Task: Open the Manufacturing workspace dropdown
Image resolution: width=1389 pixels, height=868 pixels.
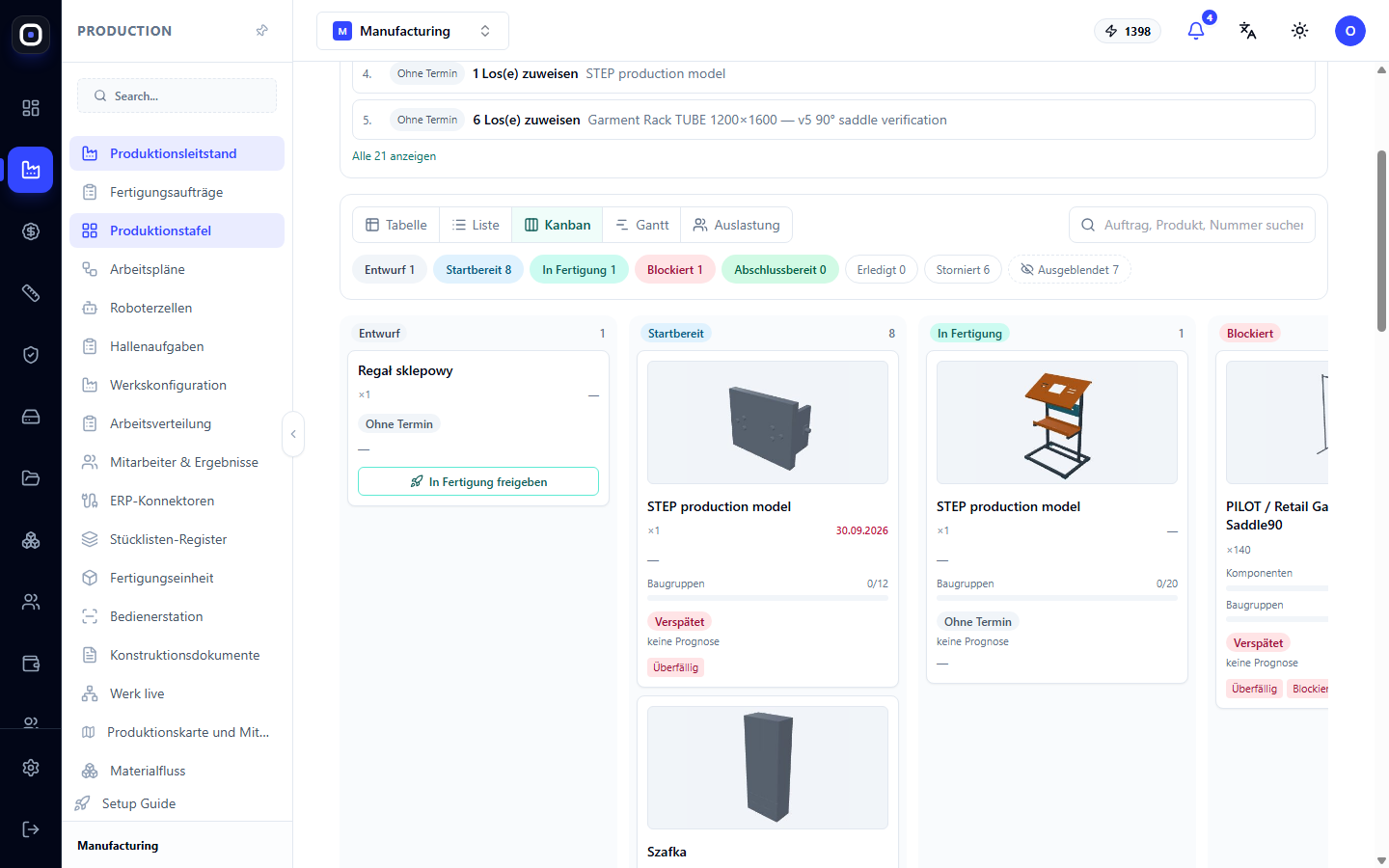Action: click(x=413, y=31)
